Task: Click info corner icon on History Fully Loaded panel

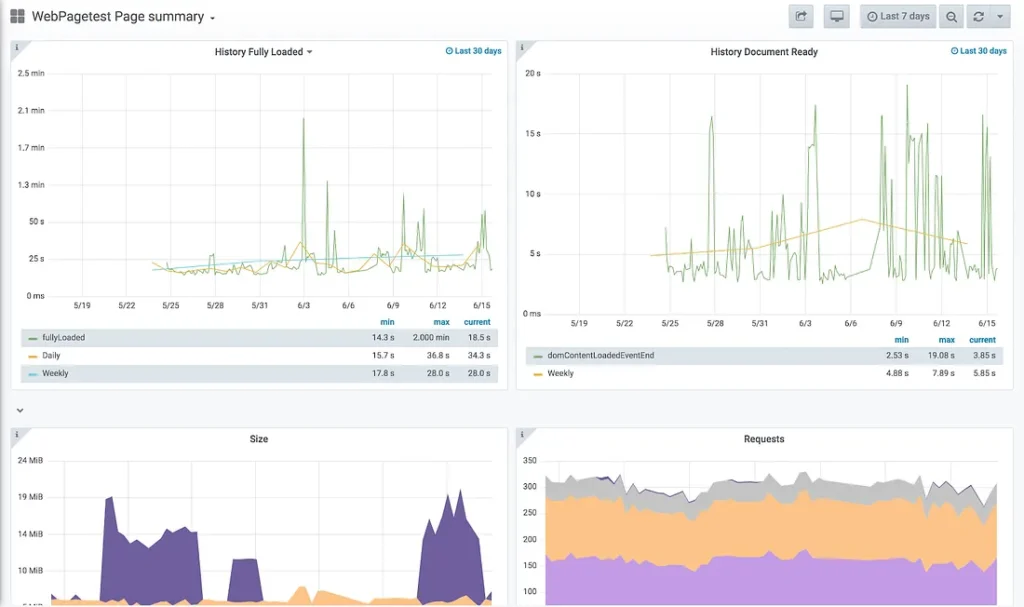Action: click(17, 47)
